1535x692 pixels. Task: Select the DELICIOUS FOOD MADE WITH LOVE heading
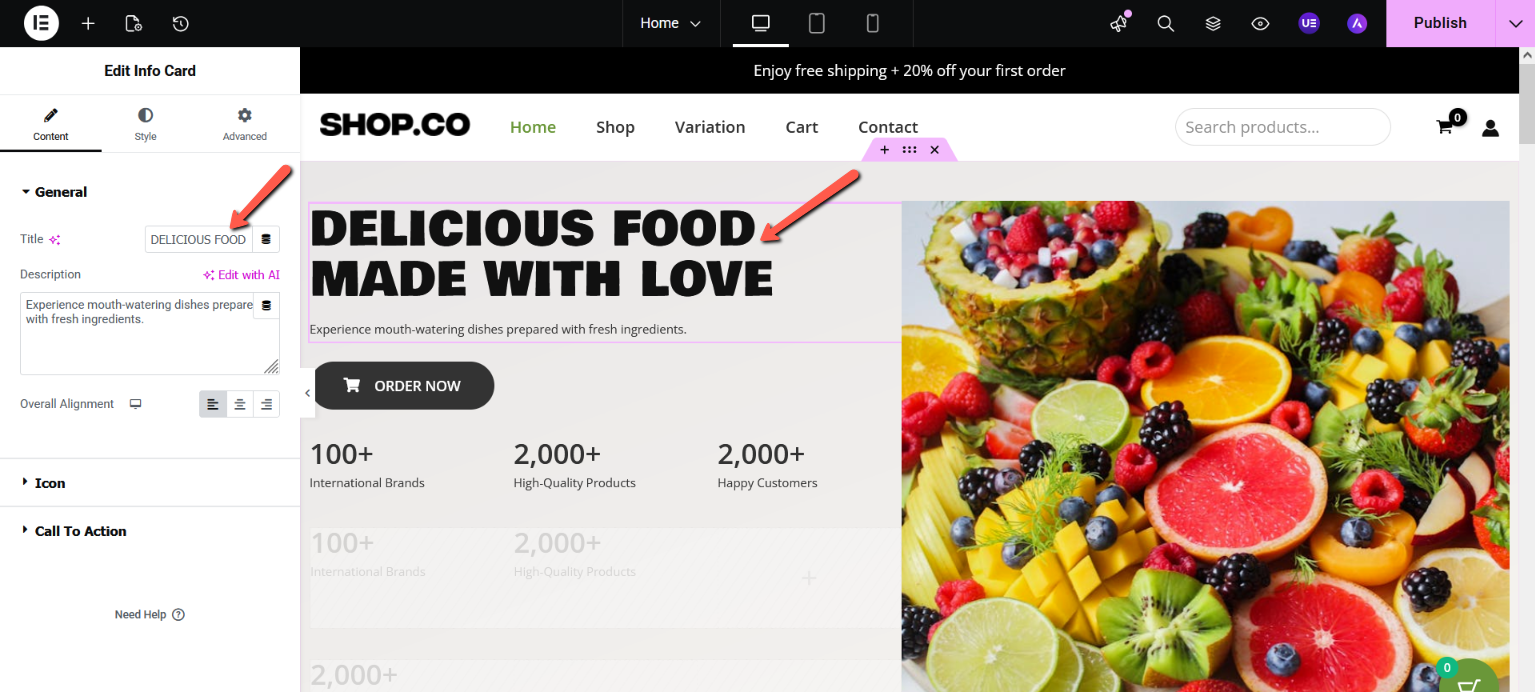point(542,254)
